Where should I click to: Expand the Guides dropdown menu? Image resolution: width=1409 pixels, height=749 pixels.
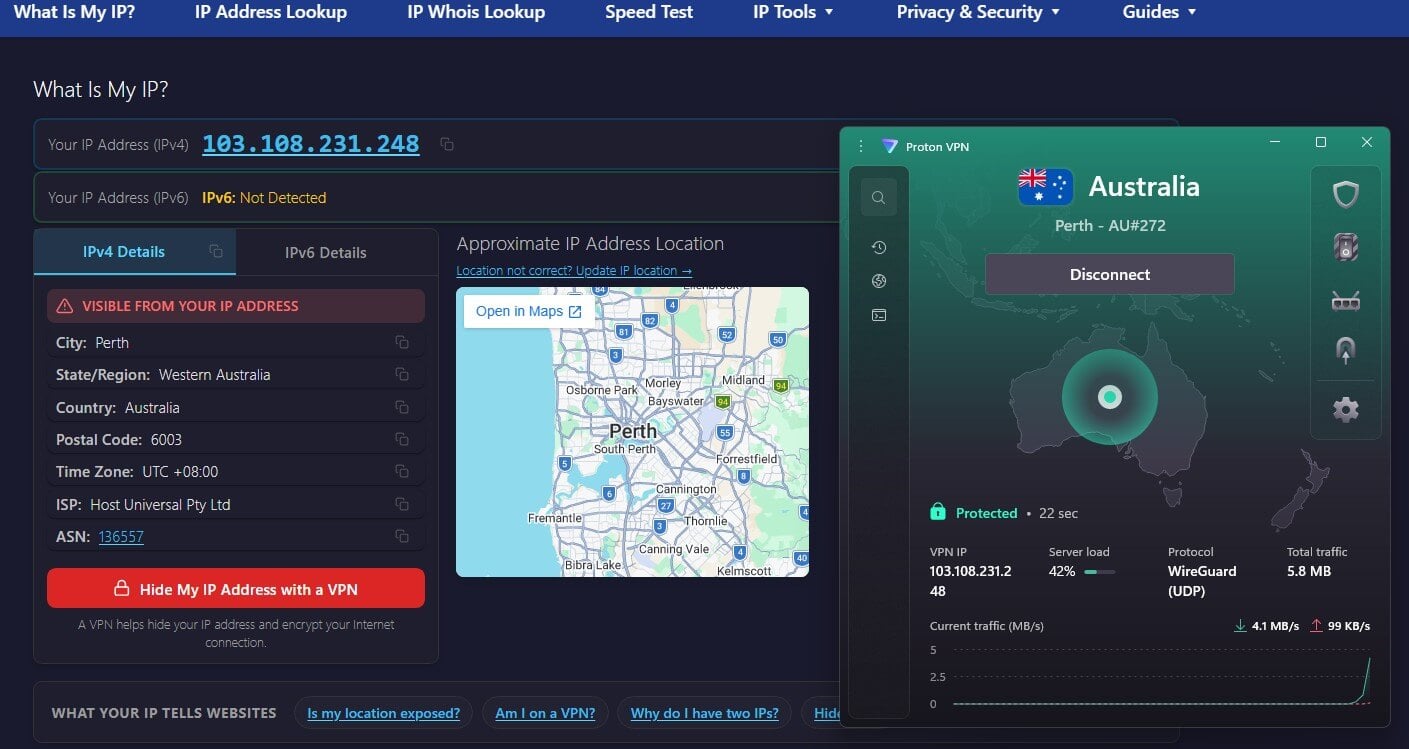pyautogui.click(x=1159, y=12)
